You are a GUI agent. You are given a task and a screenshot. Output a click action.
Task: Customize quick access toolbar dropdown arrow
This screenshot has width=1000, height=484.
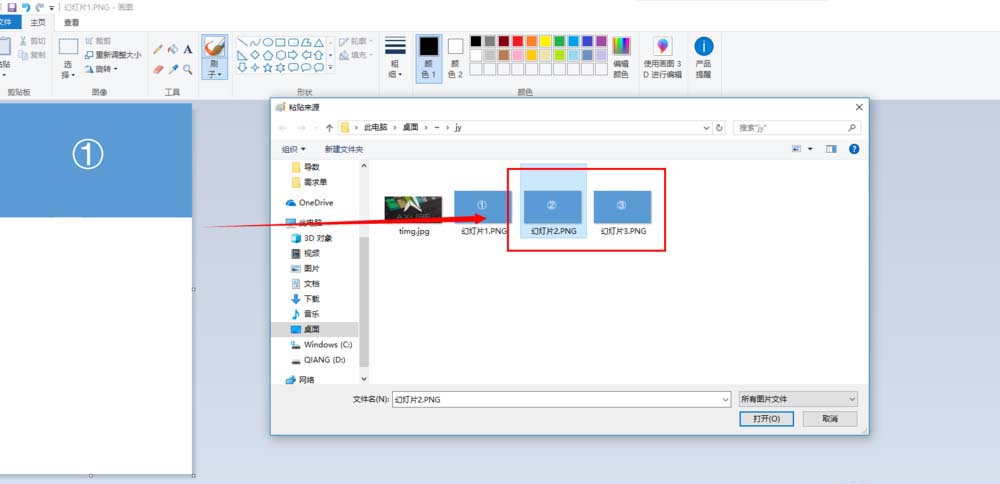52,8
